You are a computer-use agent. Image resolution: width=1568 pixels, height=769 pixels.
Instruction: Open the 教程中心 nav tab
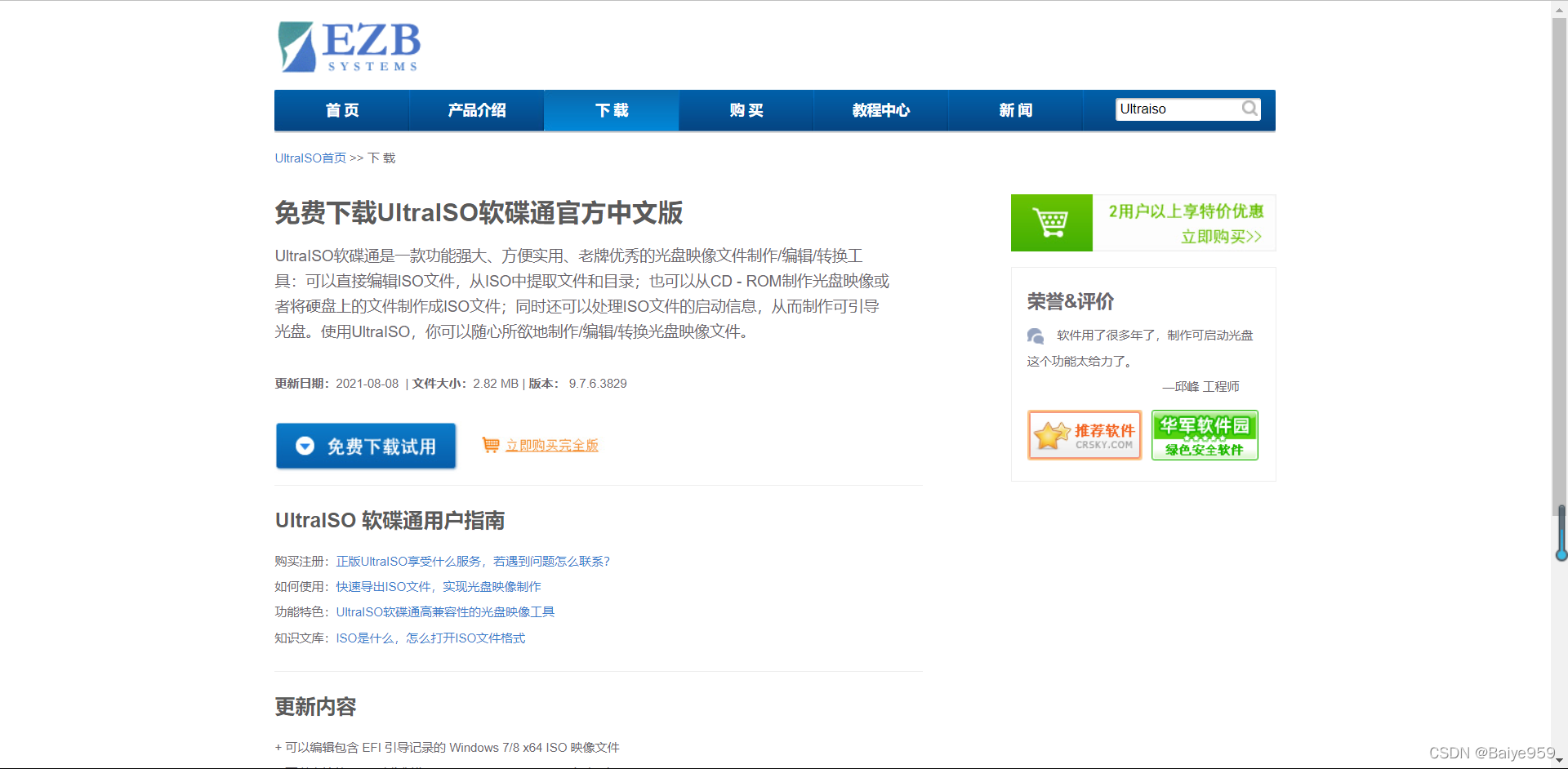[881, 110]
